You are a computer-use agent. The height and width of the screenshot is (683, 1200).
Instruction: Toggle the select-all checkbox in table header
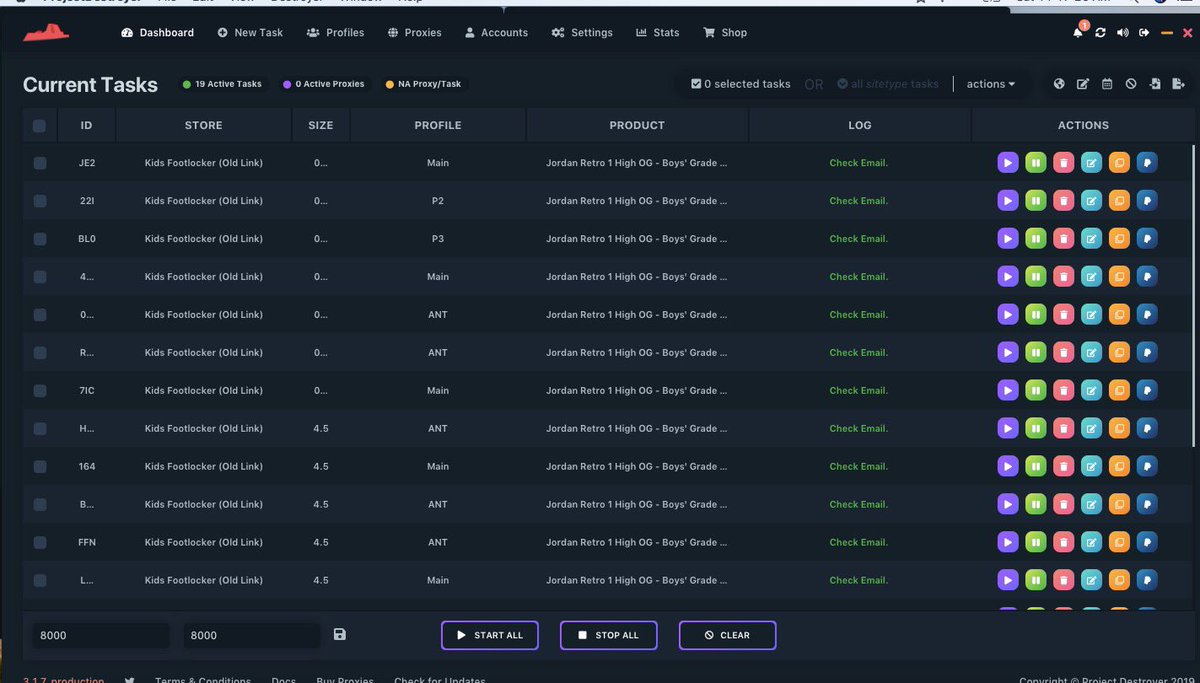39,126
